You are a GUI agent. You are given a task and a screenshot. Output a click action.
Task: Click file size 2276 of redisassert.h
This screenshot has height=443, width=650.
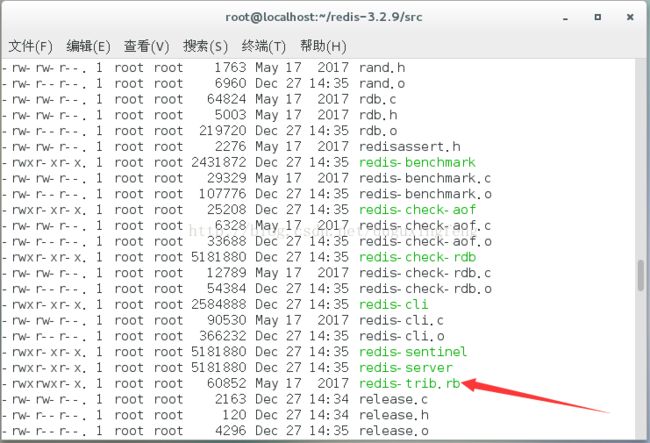pyautogui.click(x=230, y=146)
